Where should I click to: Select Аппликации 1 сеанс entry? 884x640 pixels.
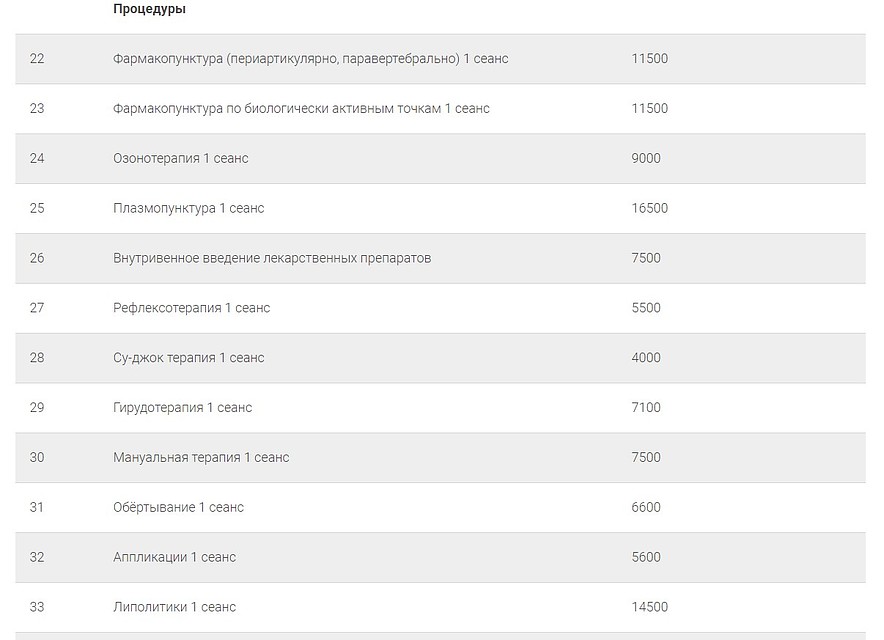pos(174,557)
